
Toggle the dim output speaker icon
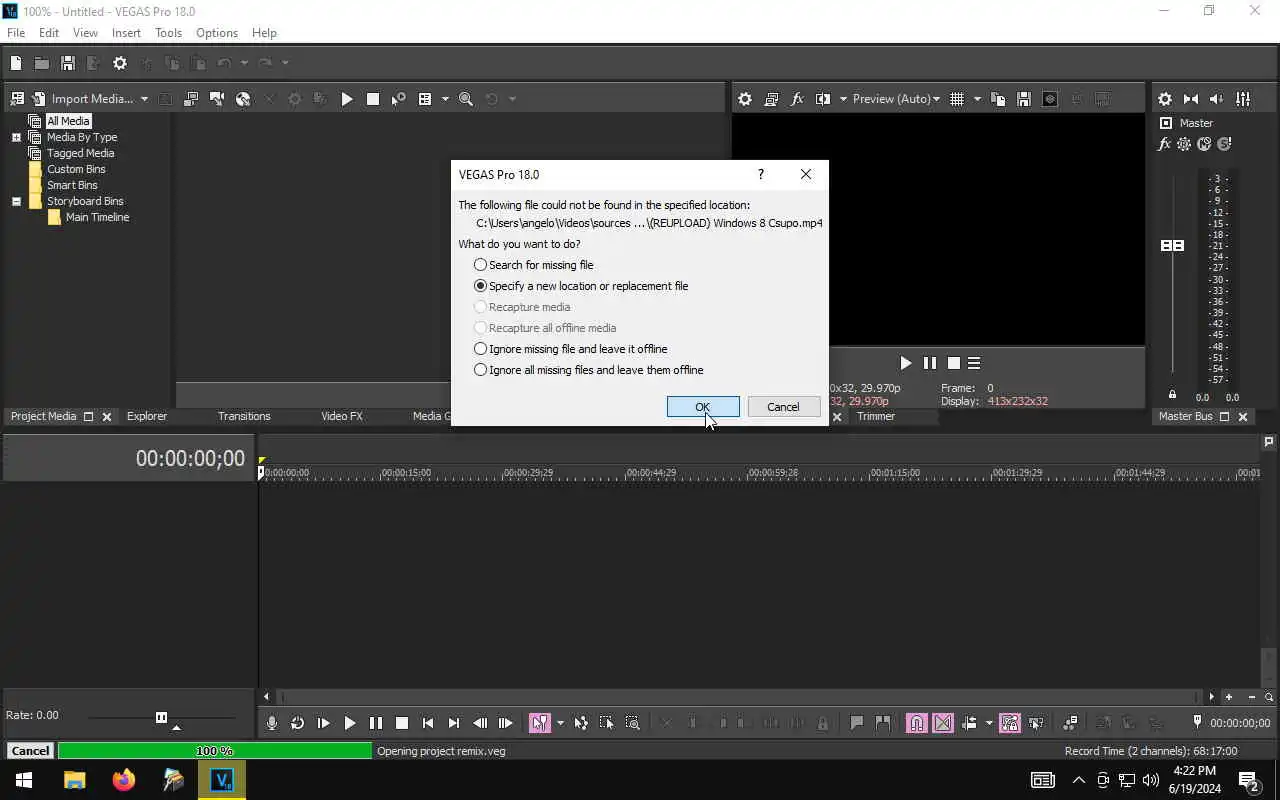(1217, 99)
